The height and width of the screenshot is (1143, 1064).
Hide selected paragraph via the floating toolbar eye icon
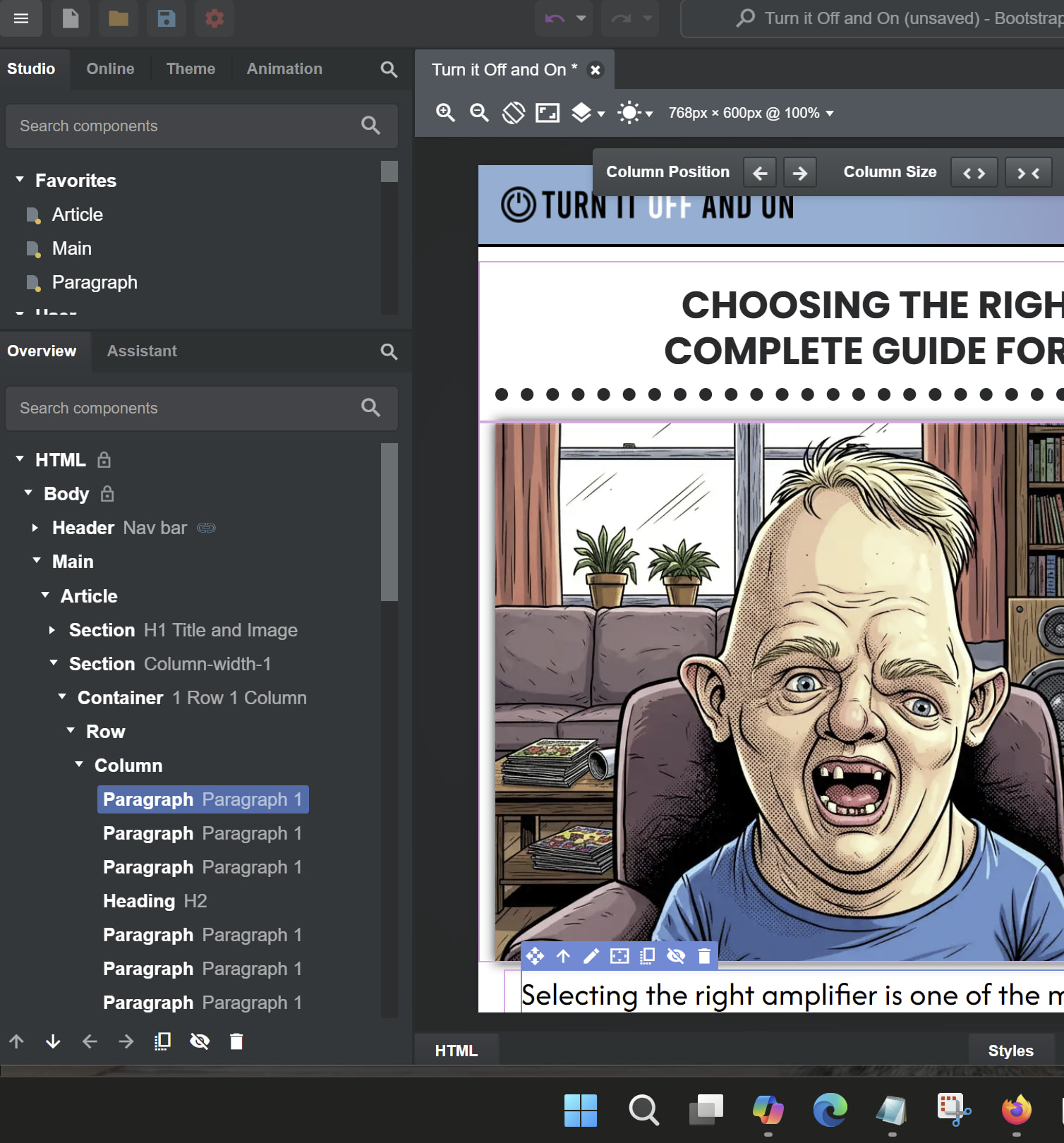click(x=676, y=956)
